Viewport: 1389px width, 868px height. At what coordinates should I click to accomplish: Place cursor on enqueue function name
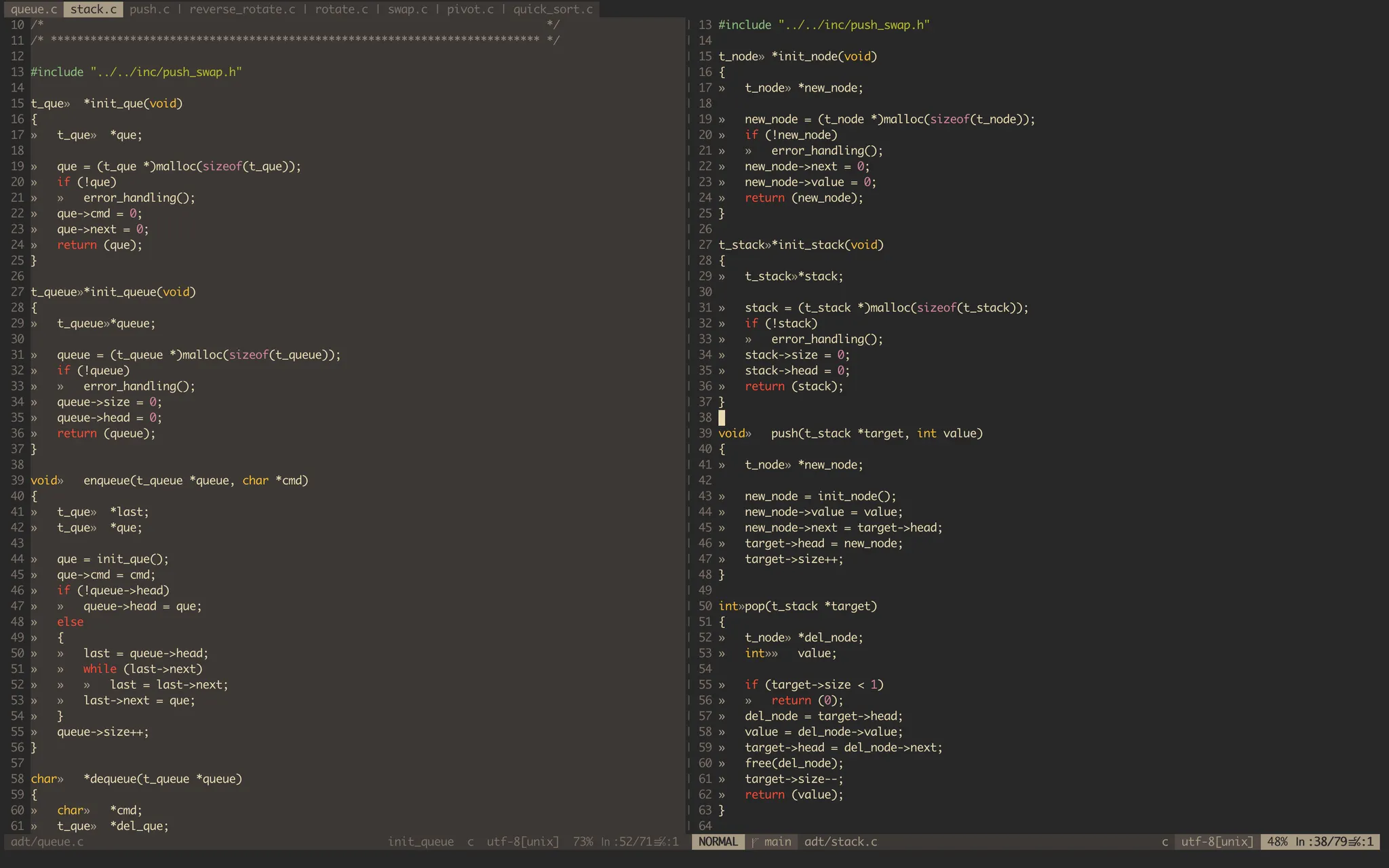coord(106,481)
